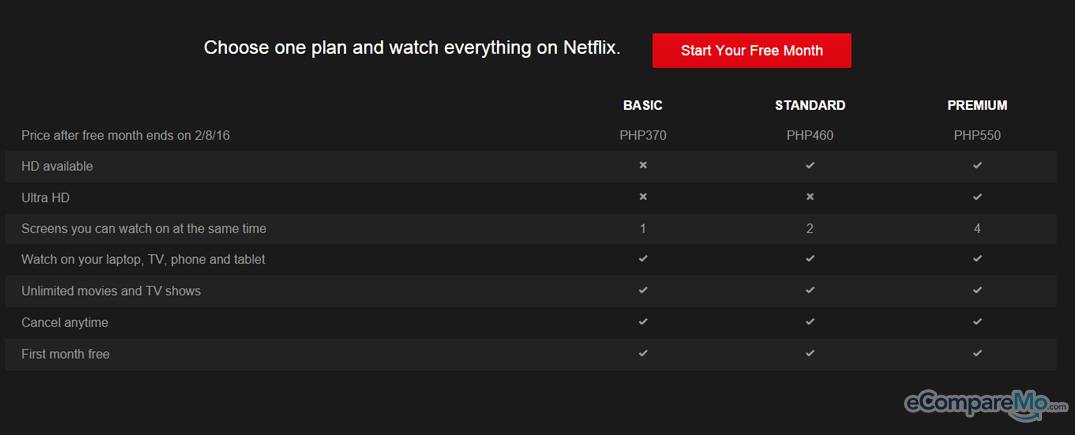
Task: Click the X mark for Basic HD available
Action: [x=642, y=165]
